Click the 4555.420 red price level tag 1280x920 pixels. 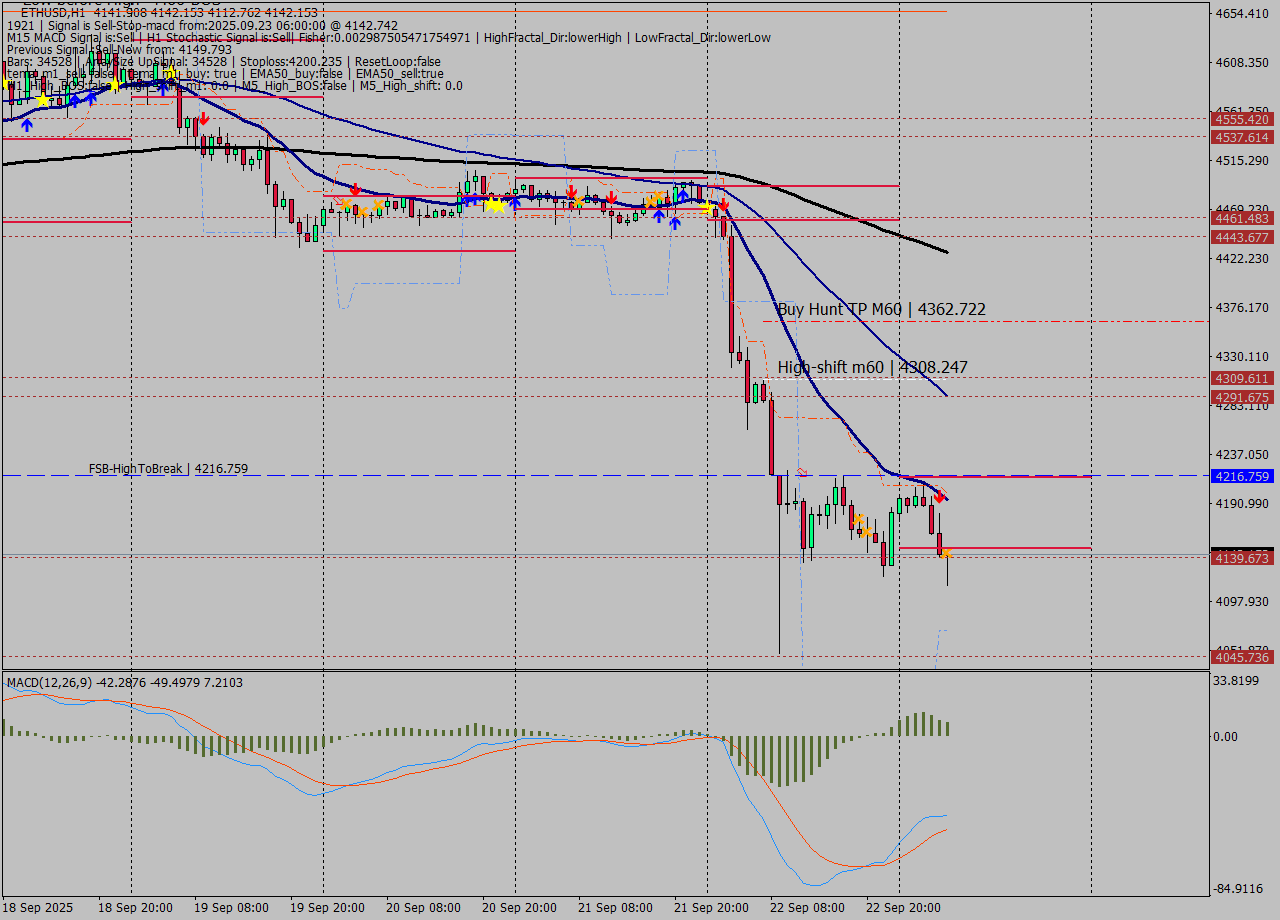click(x=1241, y=119)
